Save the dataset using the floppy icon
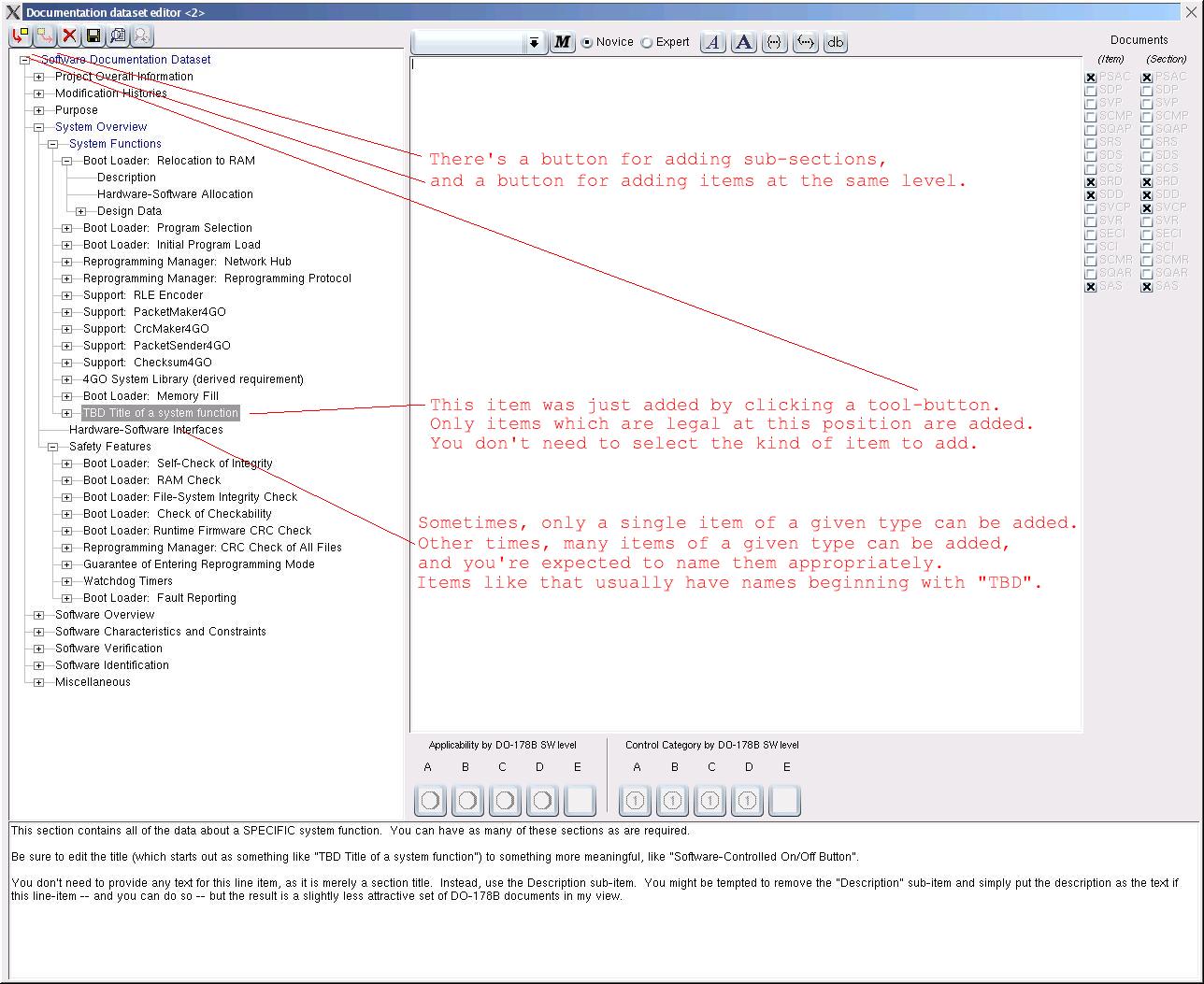Screen dimensions: 1204x984 93,36
